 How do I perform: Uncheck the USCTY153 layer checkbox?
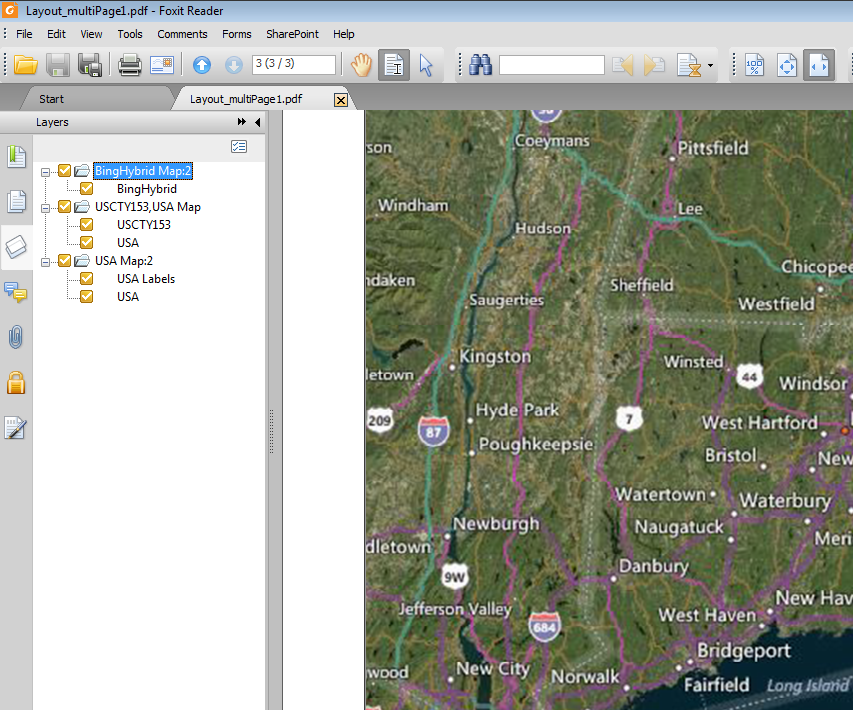click(86, 225)
